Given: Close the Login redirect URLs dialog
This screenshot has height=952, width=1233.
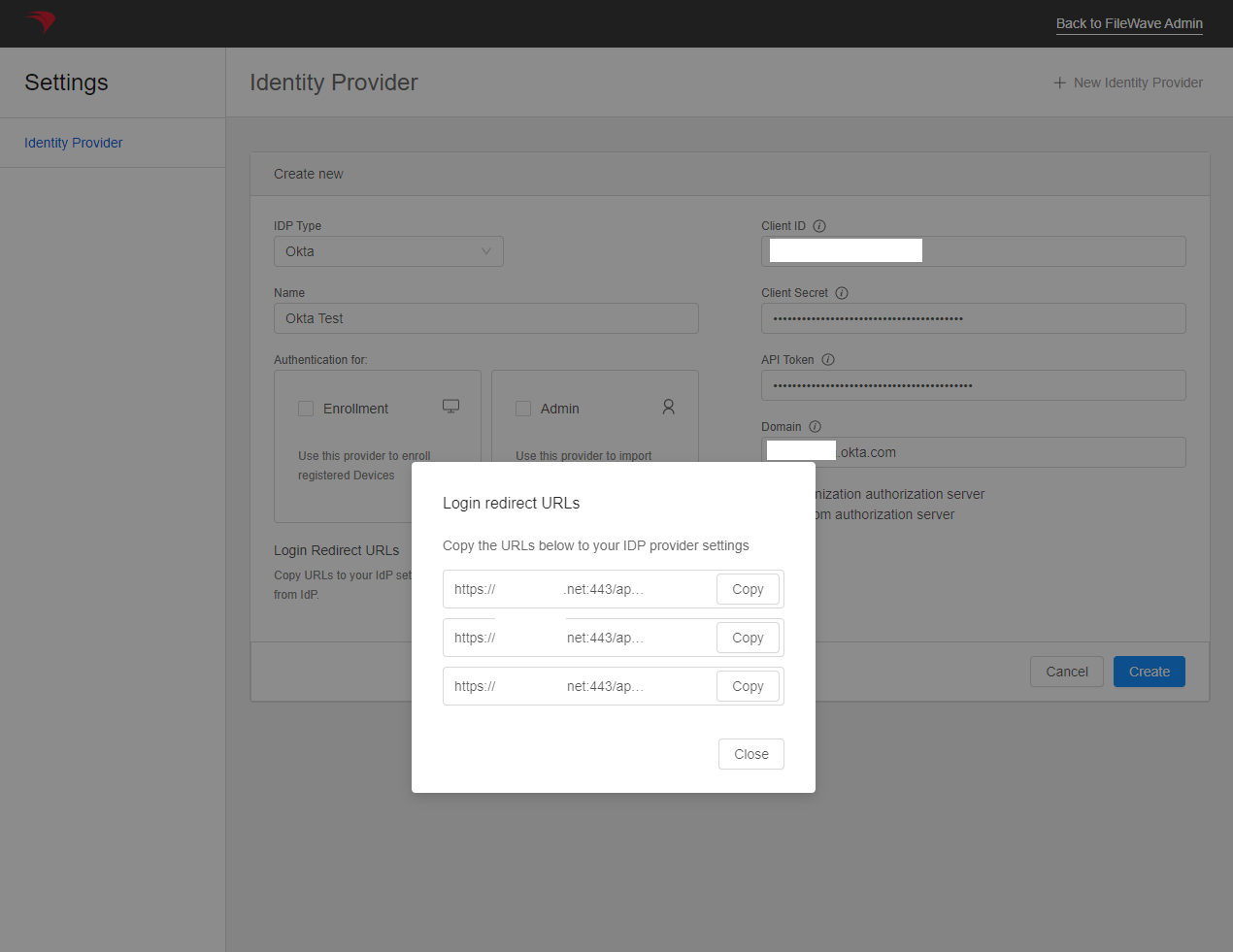Looking at the screenshot, I should click(751, 754).
